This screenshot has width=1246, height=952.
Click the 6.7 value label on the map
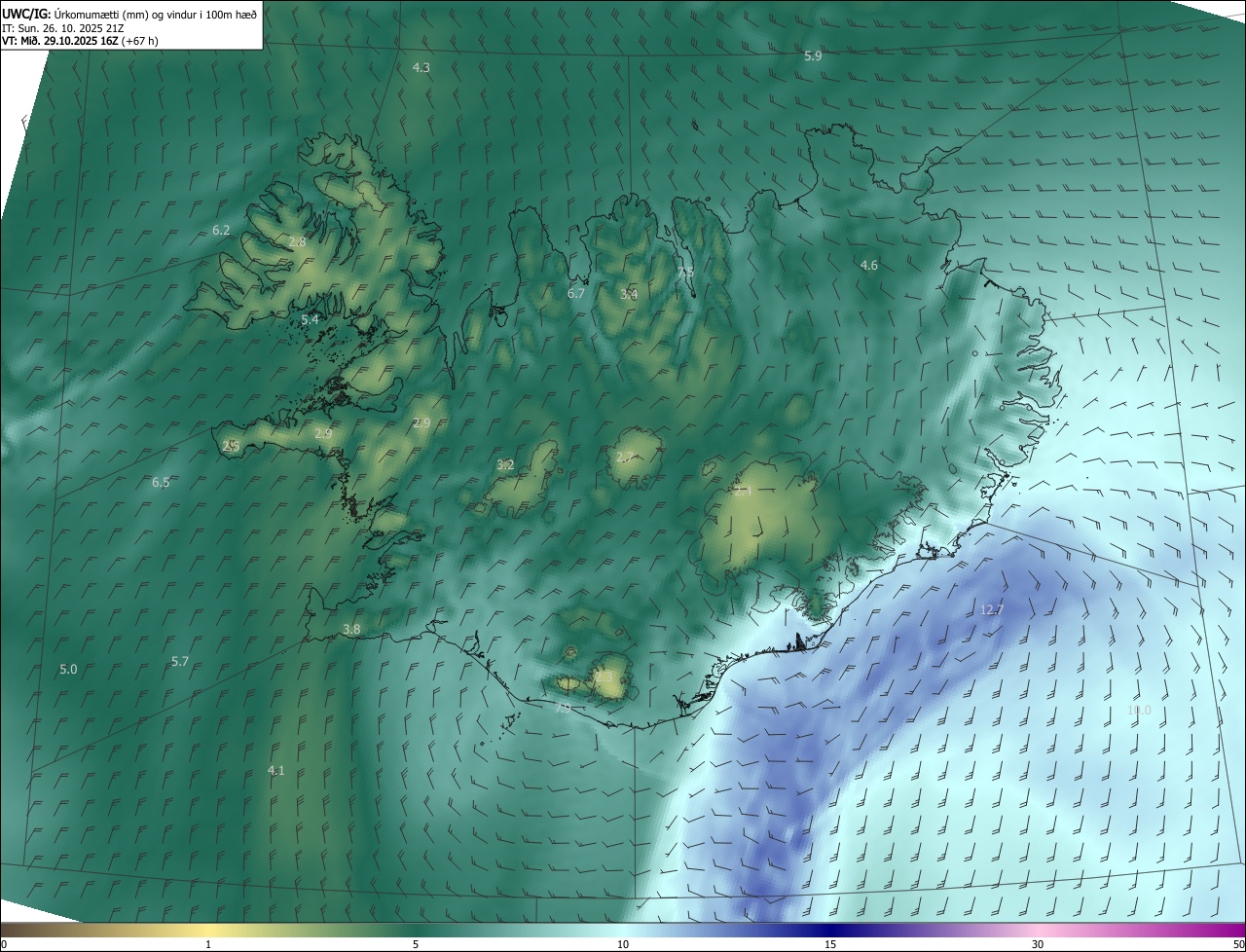pos(576,293)
